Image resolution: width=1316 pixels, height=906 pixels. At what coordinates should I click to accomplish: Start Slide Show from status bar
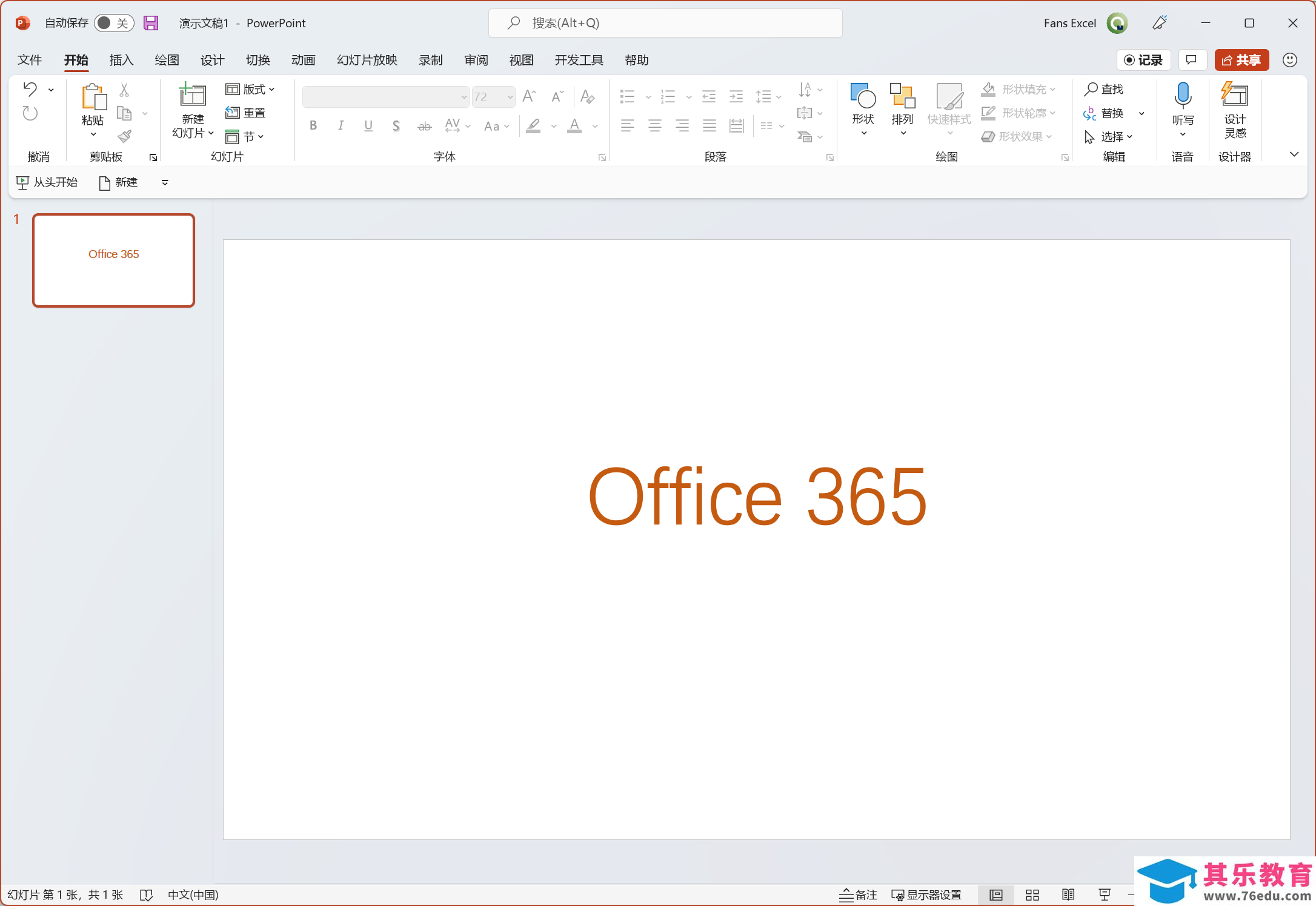[x=1105, y=894]
